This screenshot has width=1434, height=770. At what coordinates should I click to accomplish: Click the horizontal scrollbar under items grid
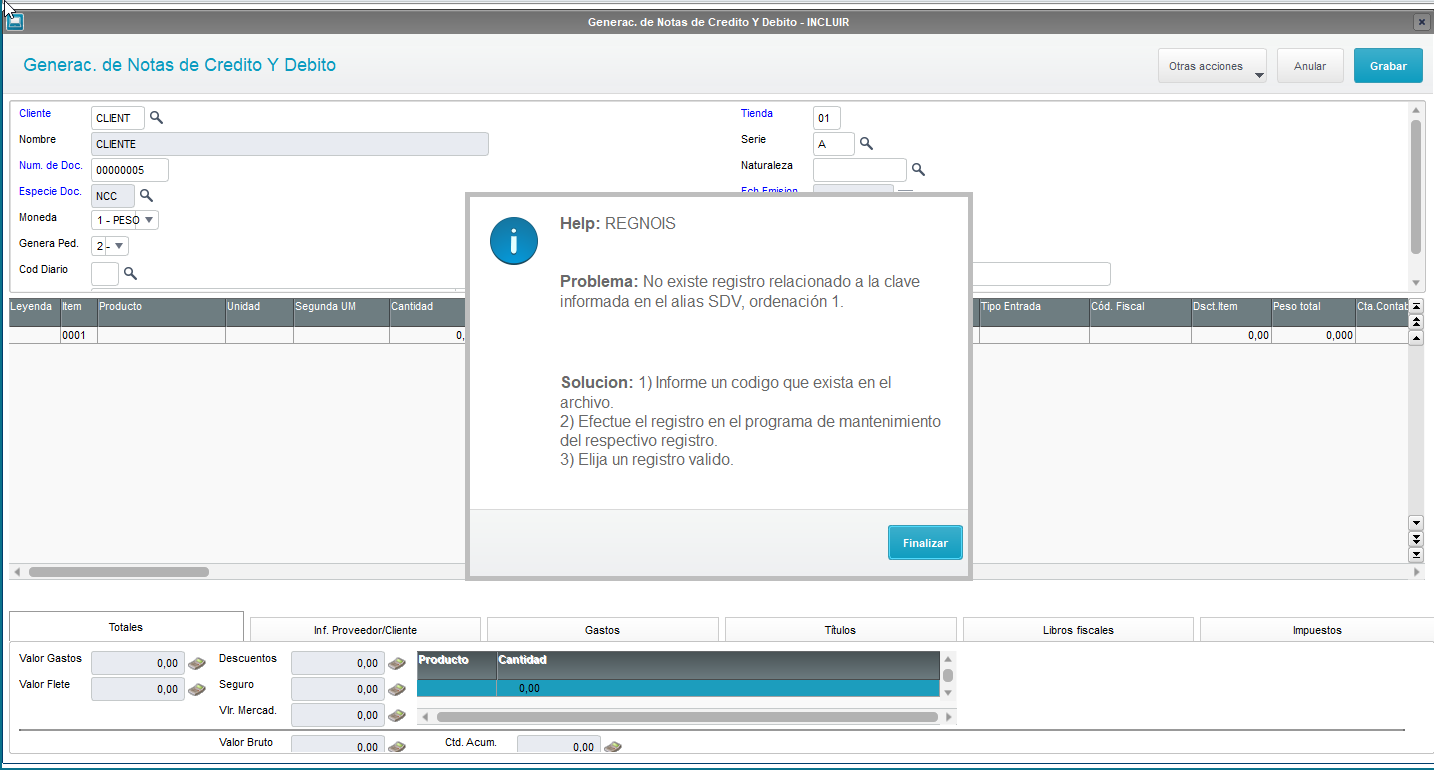coord(118,572)
